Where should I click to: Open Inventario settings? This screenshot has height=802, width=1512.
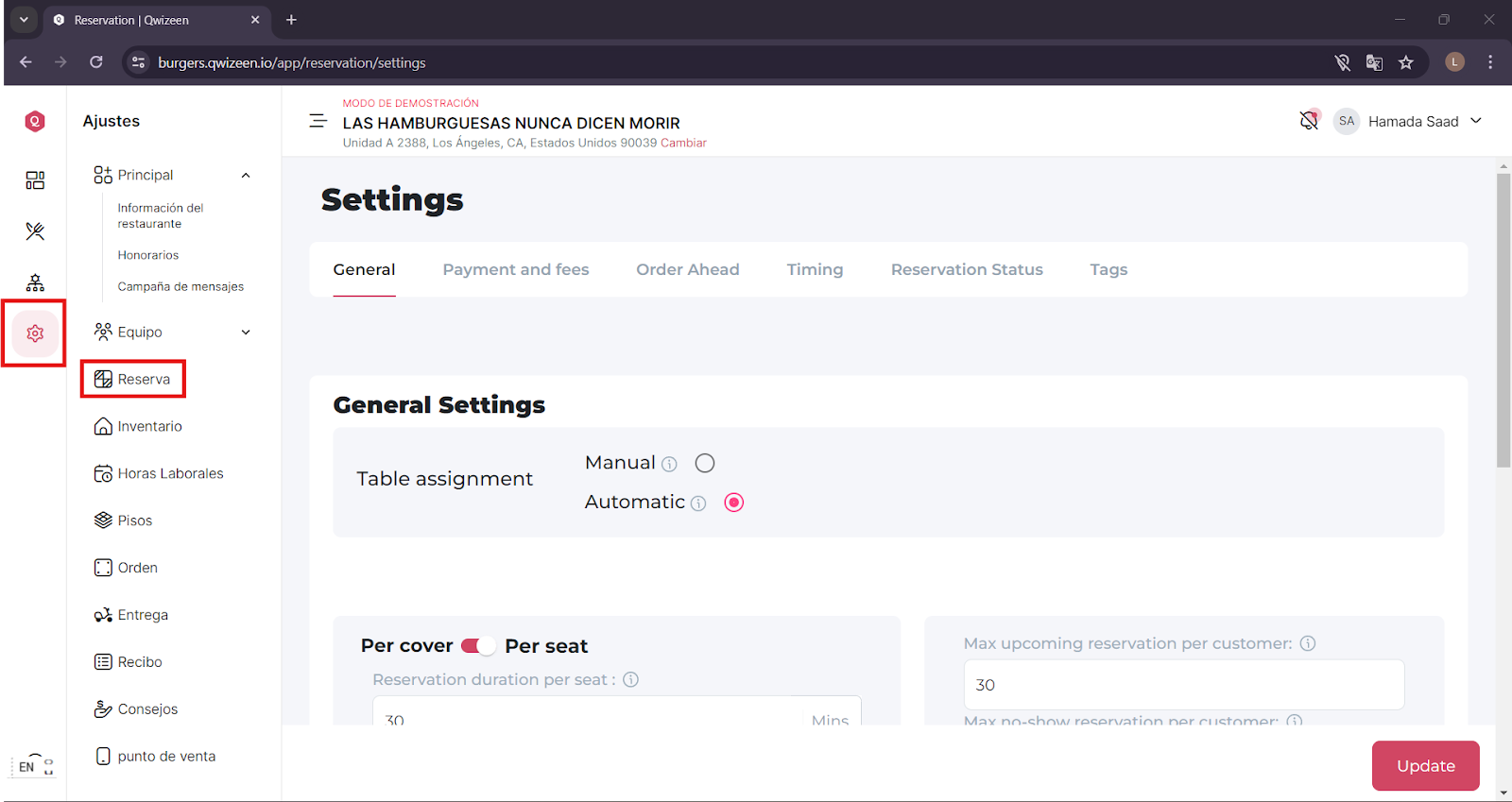point(138,426)
